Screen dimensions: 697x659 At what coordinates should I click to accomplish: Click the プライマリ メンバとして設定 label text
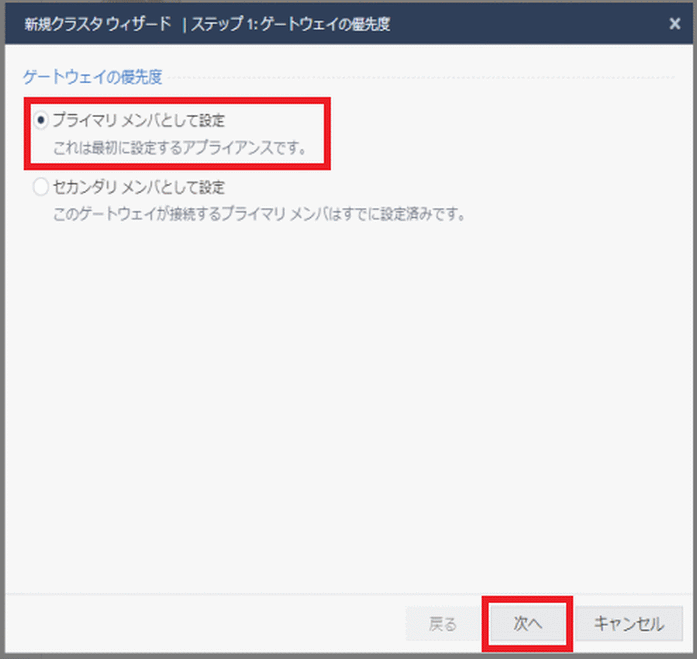(x=138, y=121)
